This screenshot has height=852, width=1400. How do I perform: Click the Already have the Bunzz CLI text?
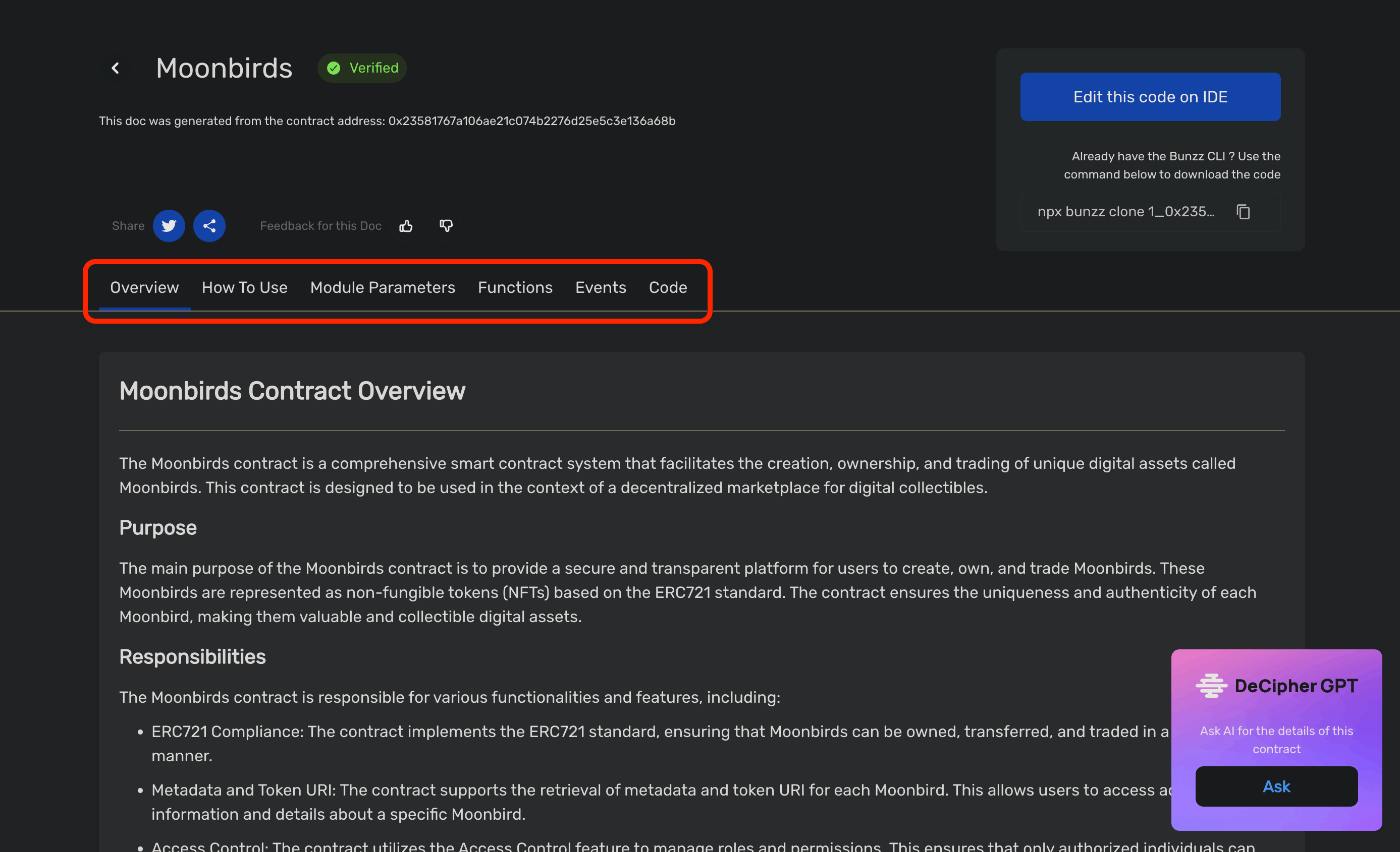1172,165
